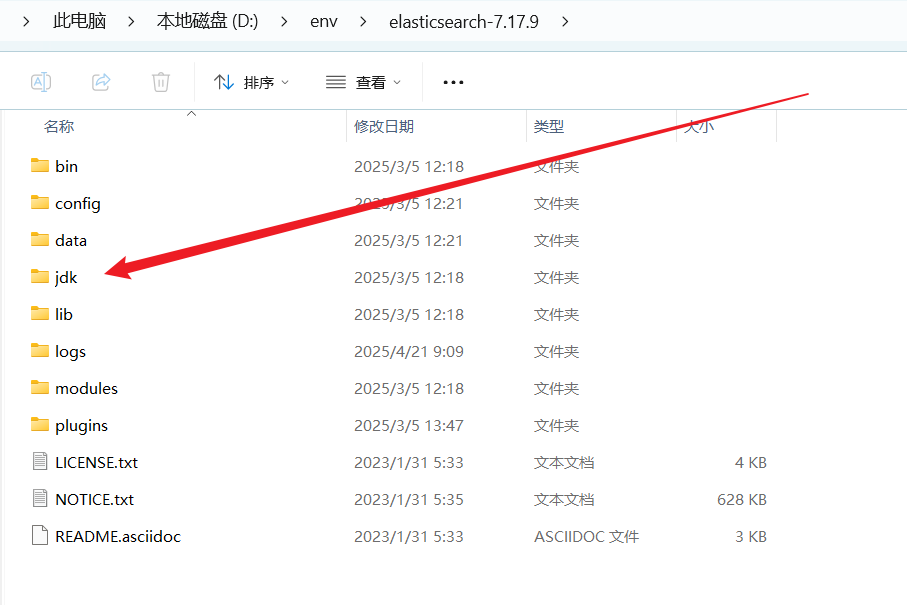Viewport: 907px width, 605px height.
Task: Select the LICENSE.txt file icon
Action: [x=40, y=462]
